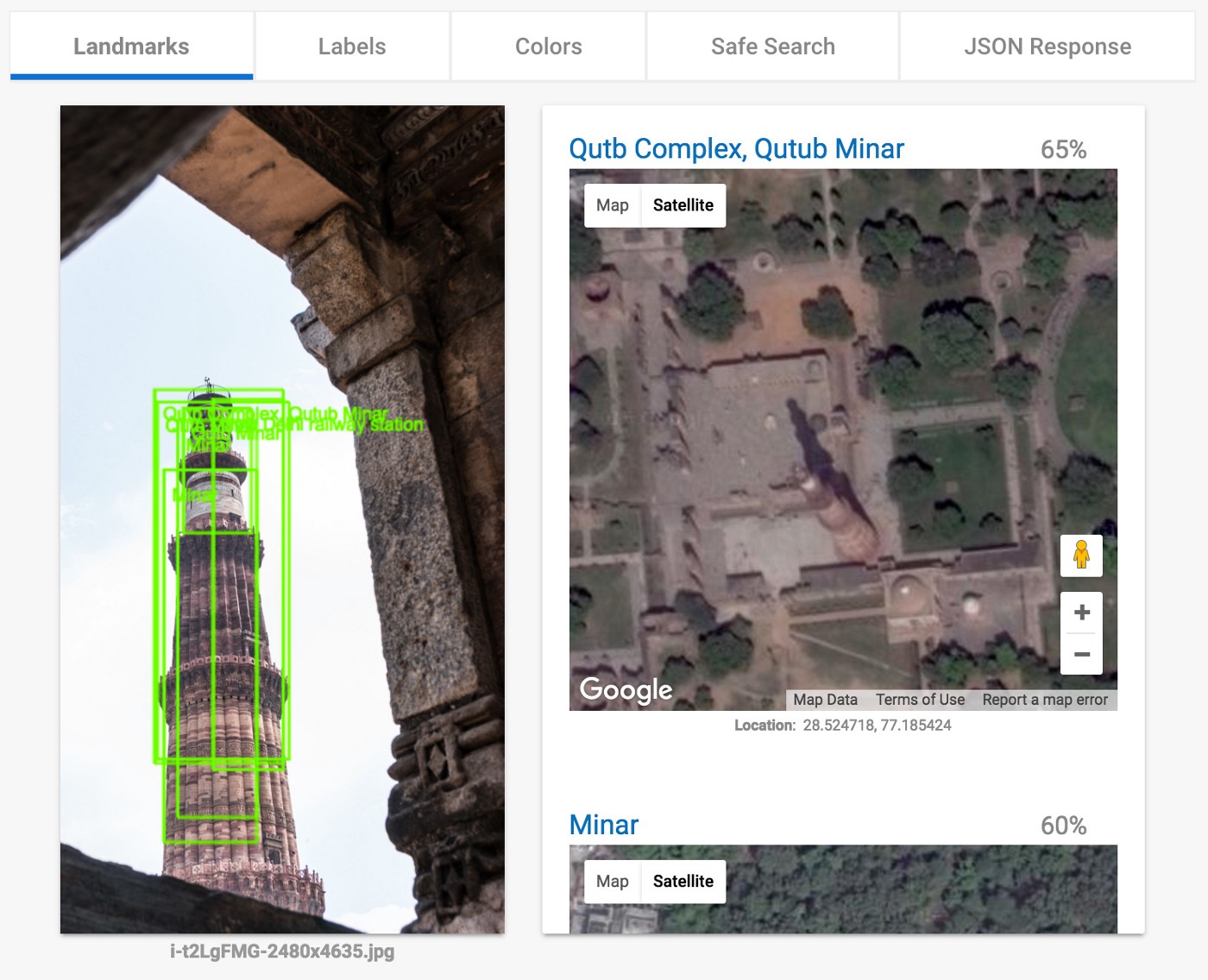Viewport: 1208px width, 980px height.
Task: View the JSON Response tab
Action: tap(1047, 47)
